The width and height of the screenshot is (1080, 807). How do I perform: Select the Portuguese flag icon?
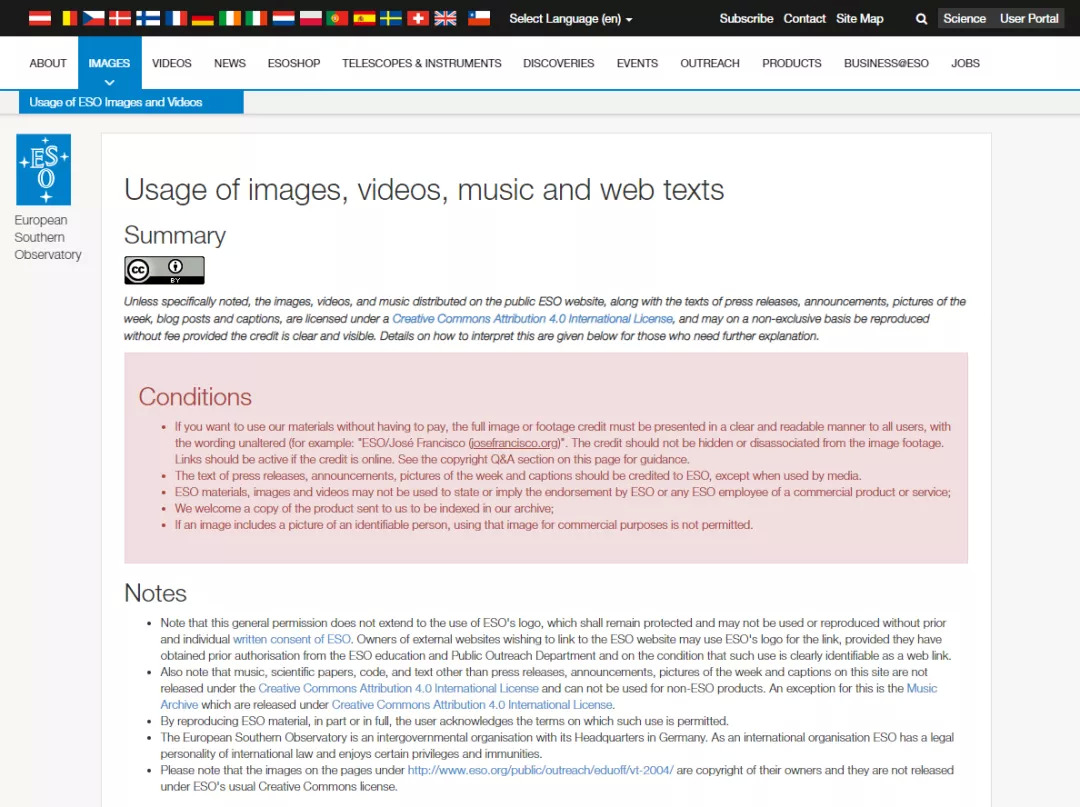click(x=338, y=18)
